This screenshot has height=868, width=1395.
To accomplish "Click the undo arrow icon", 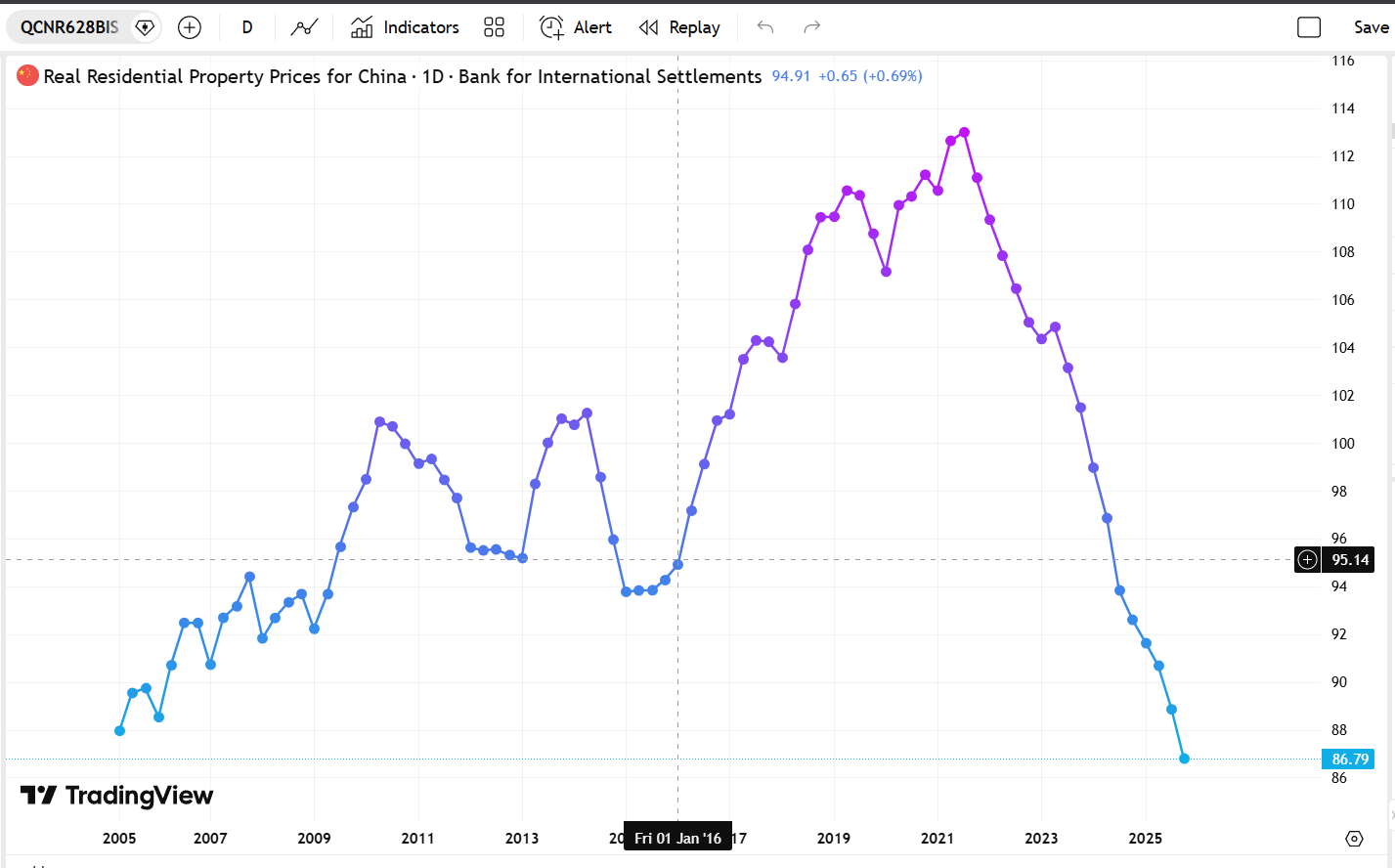I will (765, 27).
